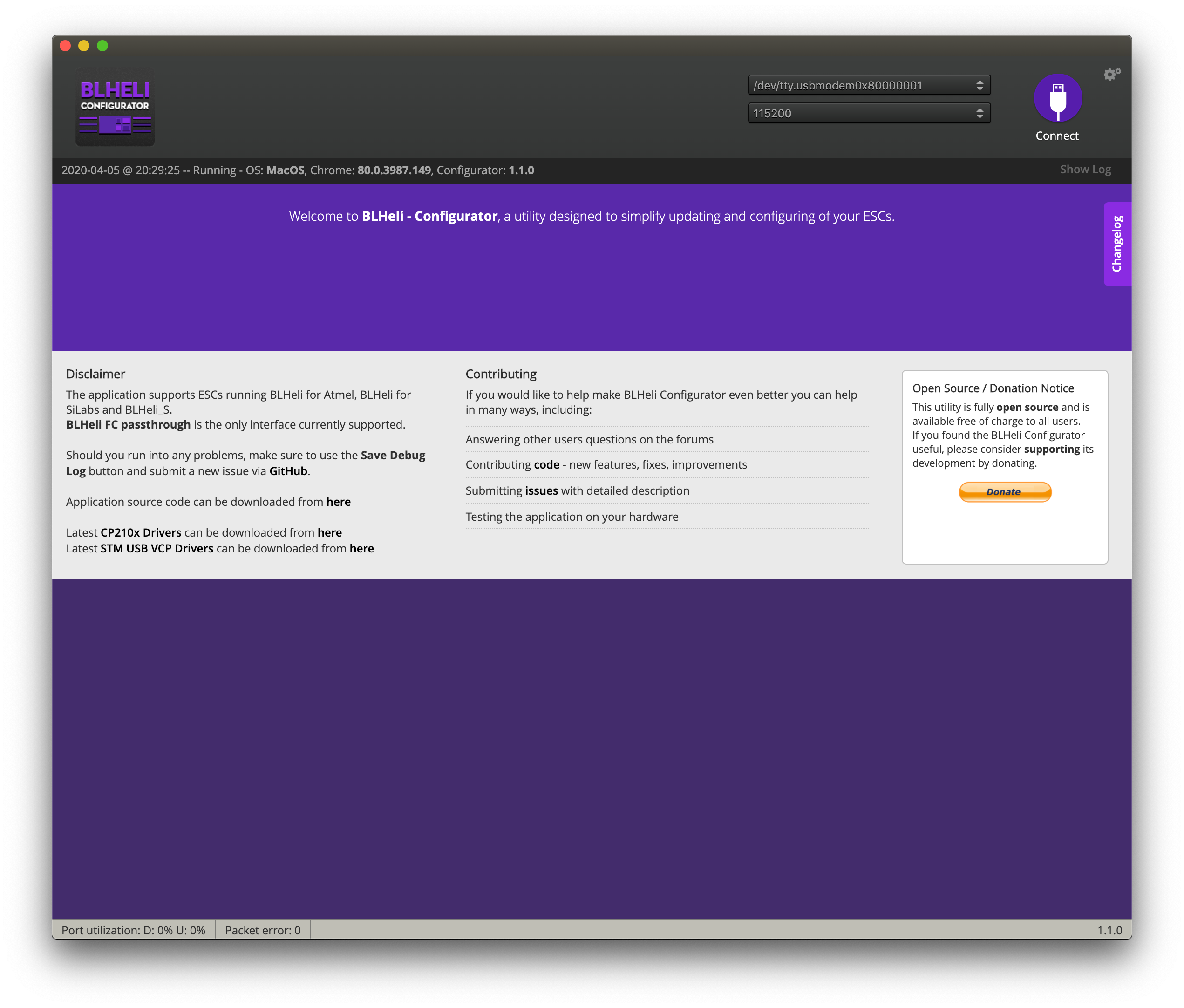Screen dimensions: 1184x1008
Task: Open the serial port dropdown
Action: 869,85
